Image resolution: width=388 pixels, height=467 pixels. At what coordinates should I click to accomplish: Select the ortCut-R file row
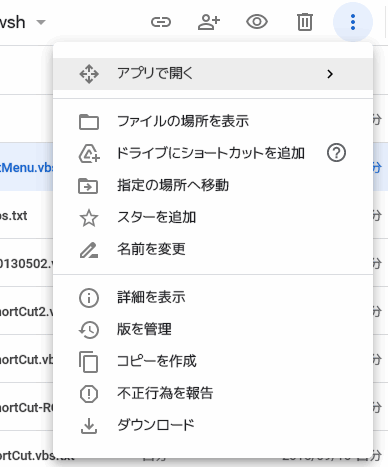[x=26, y=407]
